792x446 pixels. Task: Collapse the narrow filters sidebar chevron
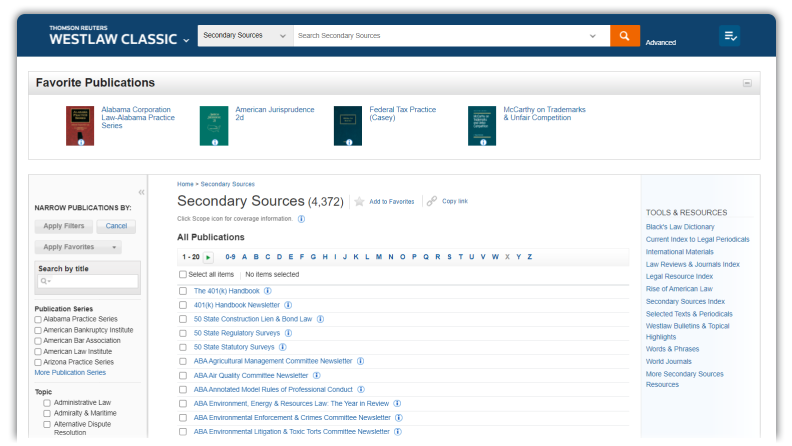pos(141,192)
